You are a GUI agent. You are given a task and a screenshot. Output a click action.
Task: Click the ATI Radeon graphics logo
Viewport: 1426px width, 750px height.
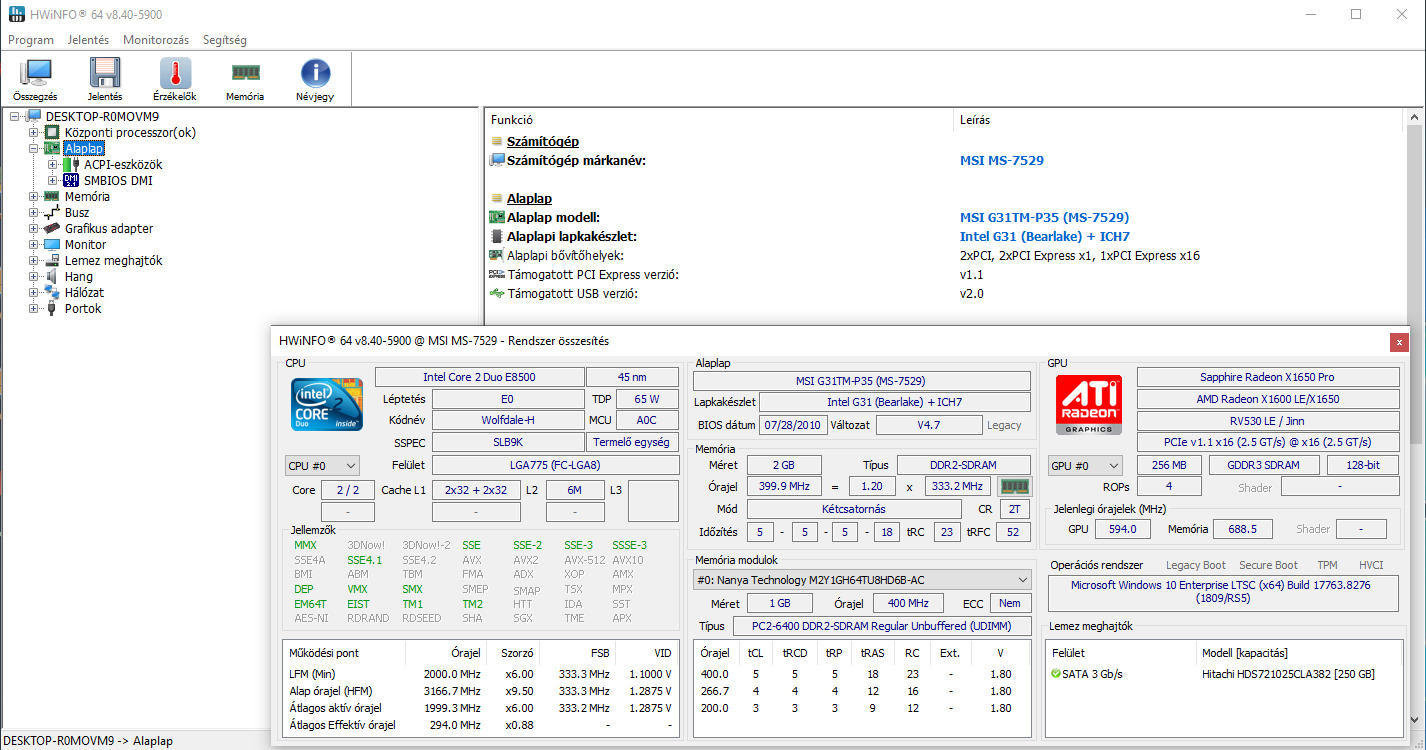click(x=1089, y=404)
